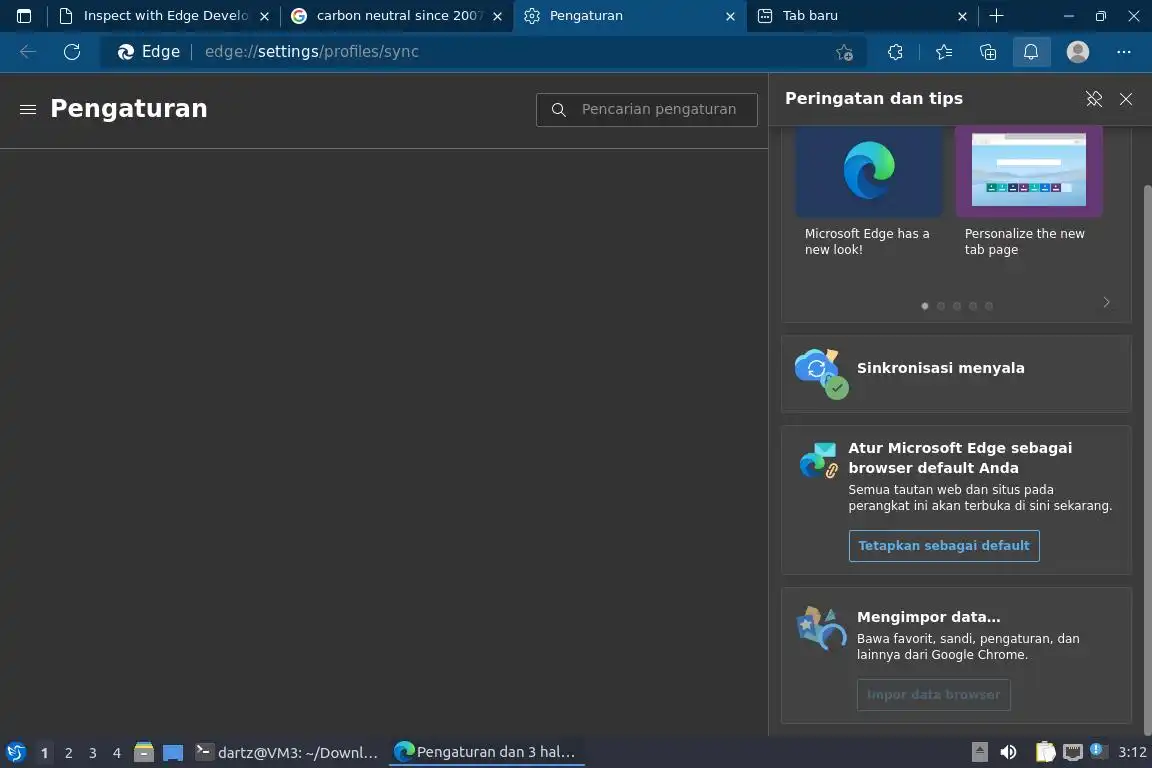Image resolution: width=1152 pixels, height=768 pixels.
Task: Open the Sinkronisasi menyala notification
Action: tap(956, 374)
